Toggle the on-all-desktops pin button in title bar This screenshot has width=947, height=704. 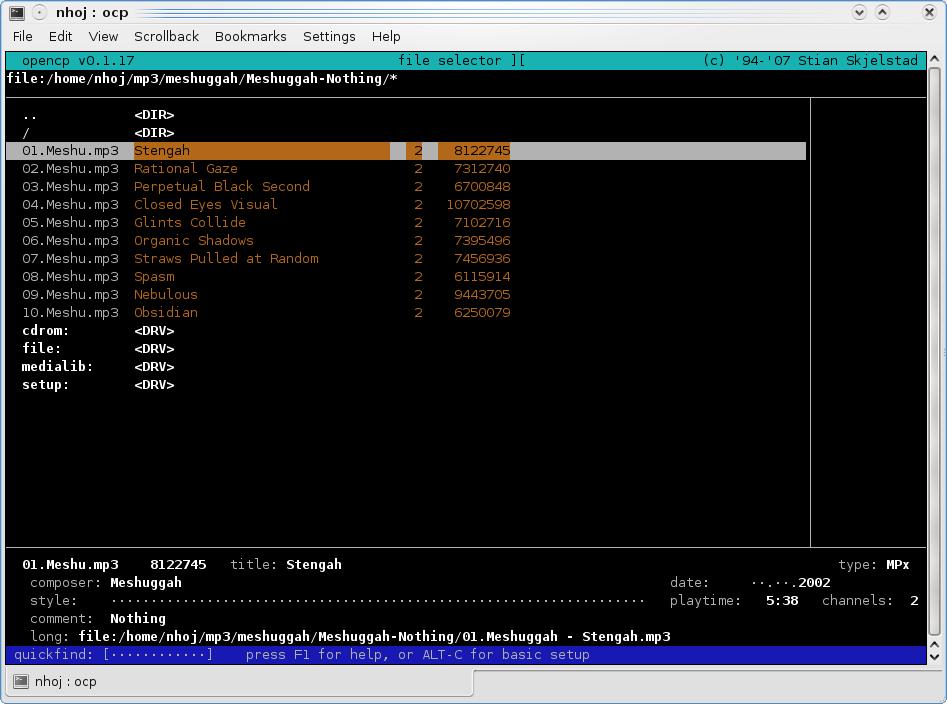coord(39,13)
